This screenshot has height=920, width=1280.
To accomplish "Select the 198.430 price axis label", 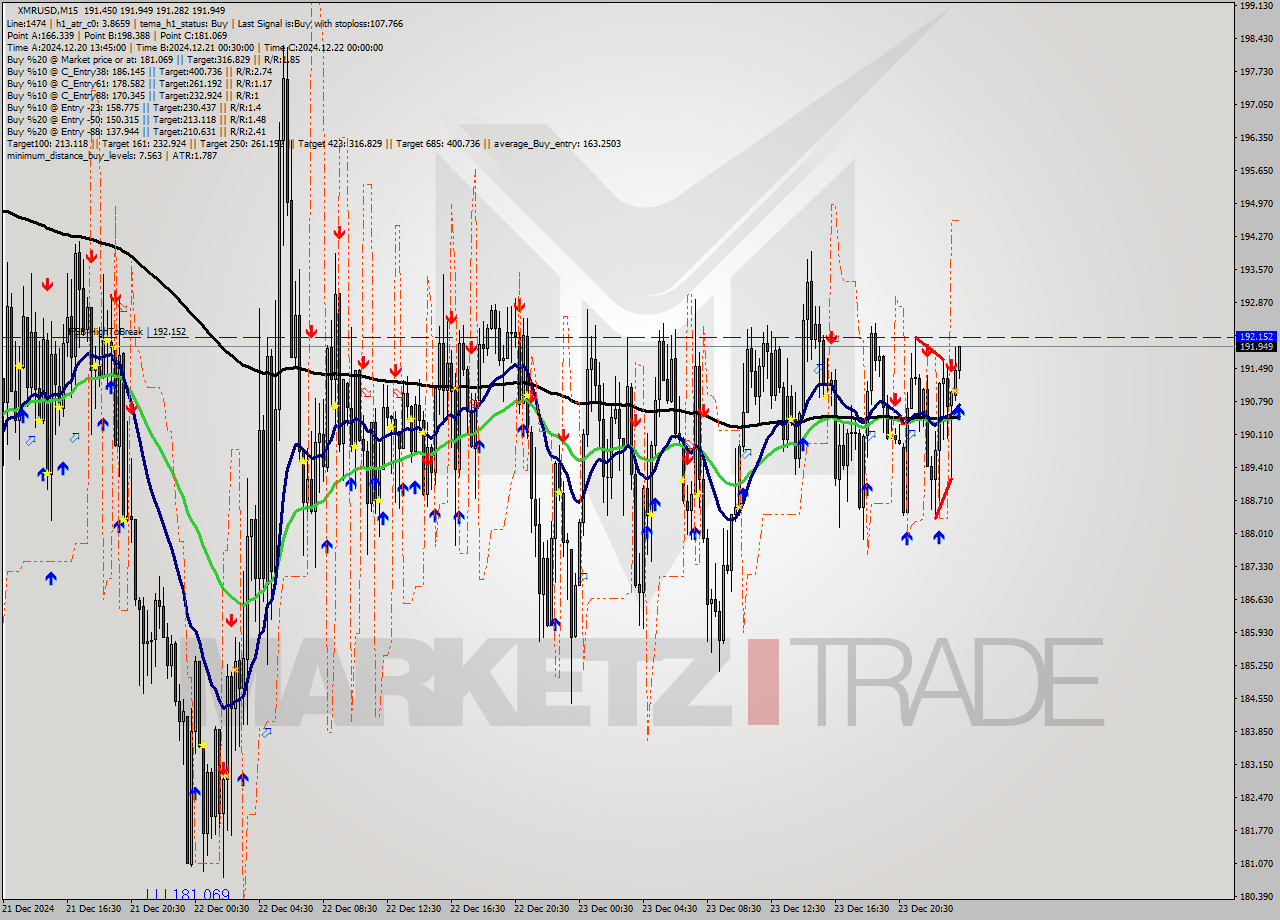I will tap(1255, 38).
